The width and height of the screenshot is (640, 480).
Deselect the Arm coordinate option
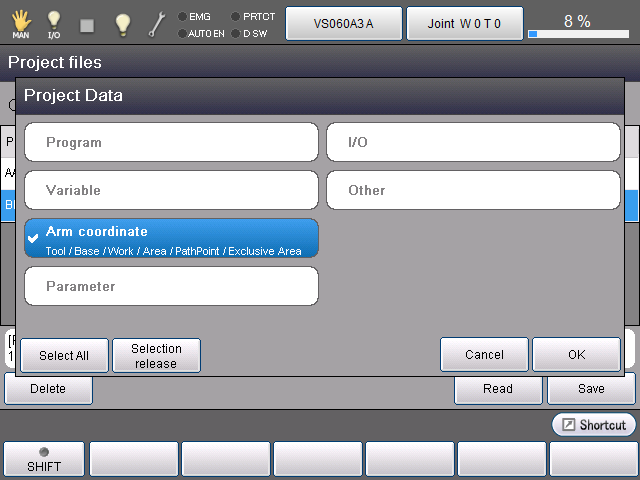click(x=171, y=239)
